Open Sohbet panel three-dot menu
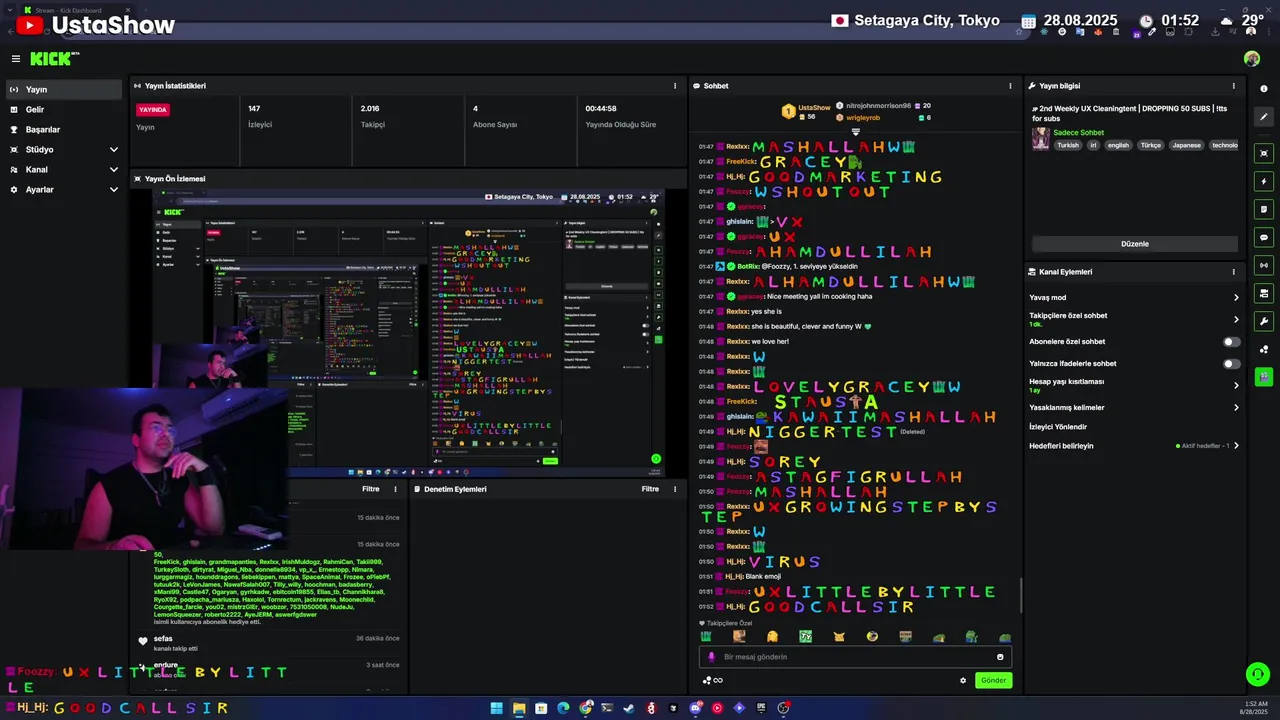The width and height of the screenshot is (1280, 720). point(1010,86)
